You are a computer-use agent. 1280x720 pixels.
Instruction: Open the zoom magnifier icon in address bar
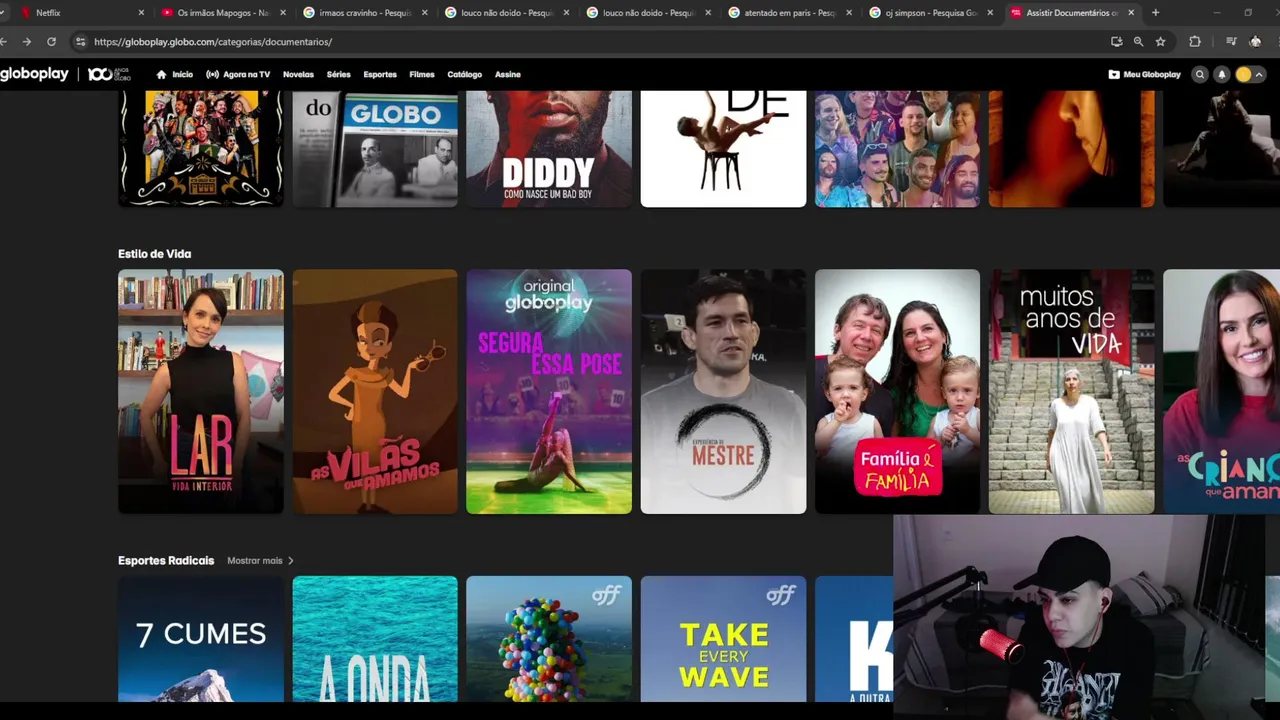click(1138, 41)
